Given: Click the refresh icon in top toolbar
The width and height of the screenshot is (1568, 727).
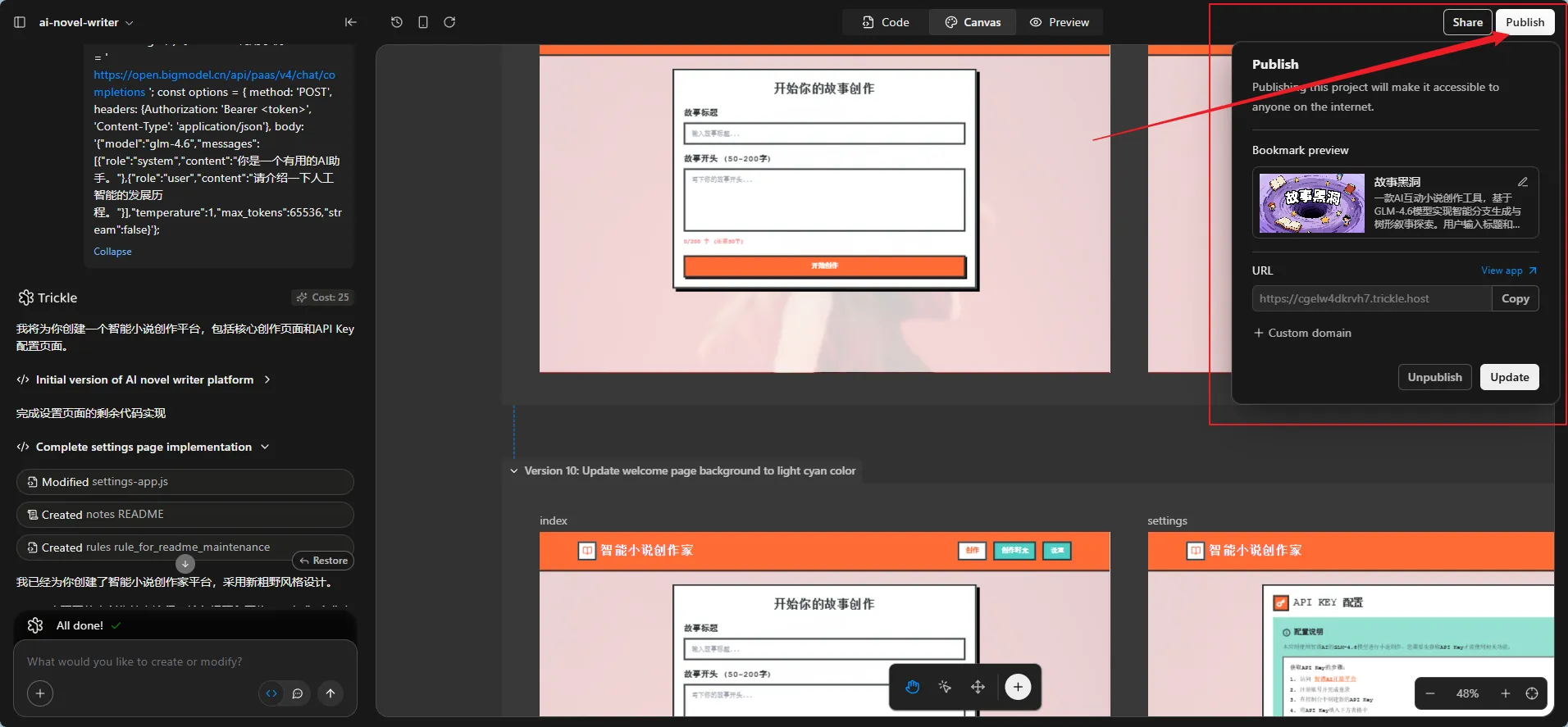Looking at the screenshot, I should pos(449,22).
